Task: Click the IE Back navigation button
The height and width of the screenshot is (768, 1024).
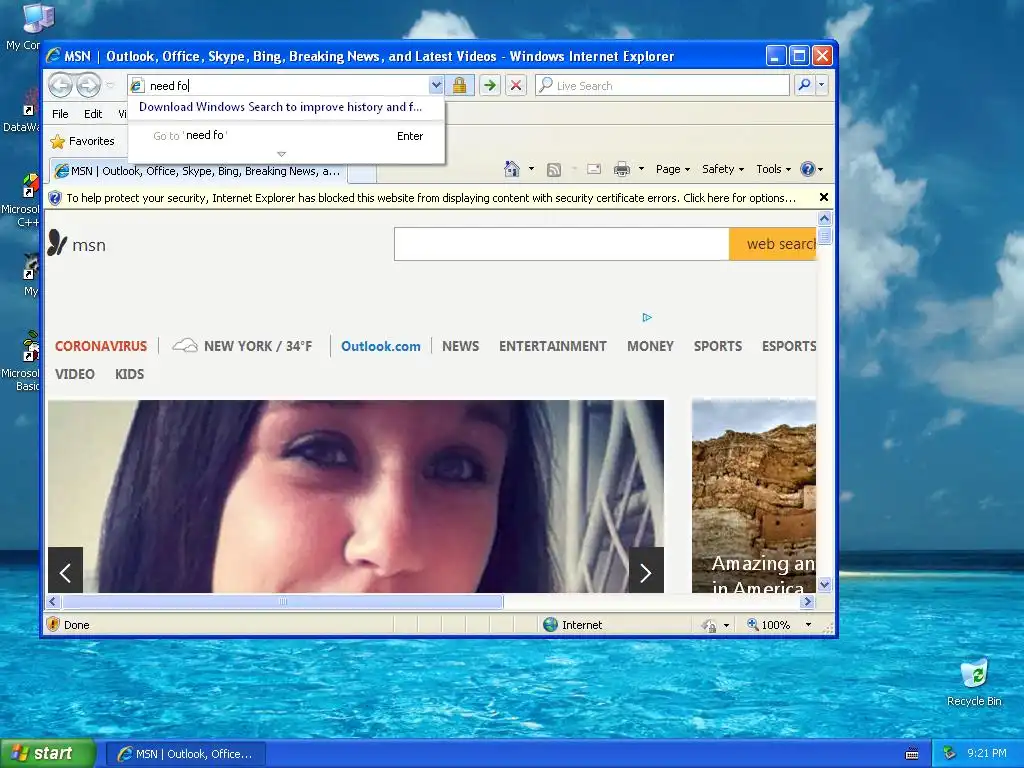Action: 60,85
